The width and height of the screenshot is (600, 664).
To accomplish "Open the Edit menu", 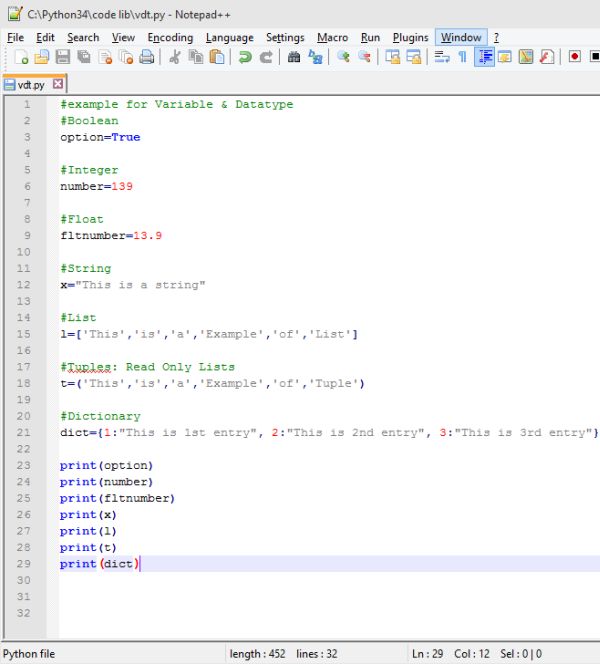I will point(45,38).
